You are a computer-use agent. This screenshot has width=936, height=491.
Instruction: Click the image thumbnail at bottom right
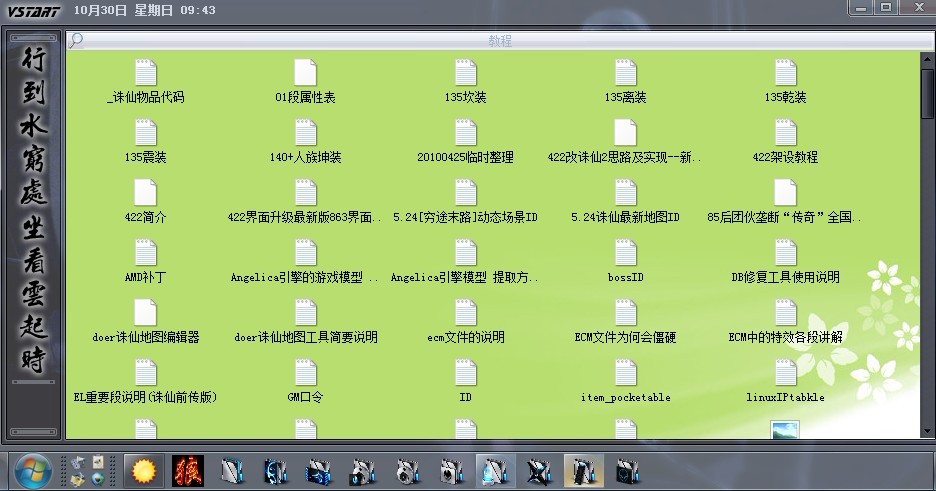(x=785, y=430)
